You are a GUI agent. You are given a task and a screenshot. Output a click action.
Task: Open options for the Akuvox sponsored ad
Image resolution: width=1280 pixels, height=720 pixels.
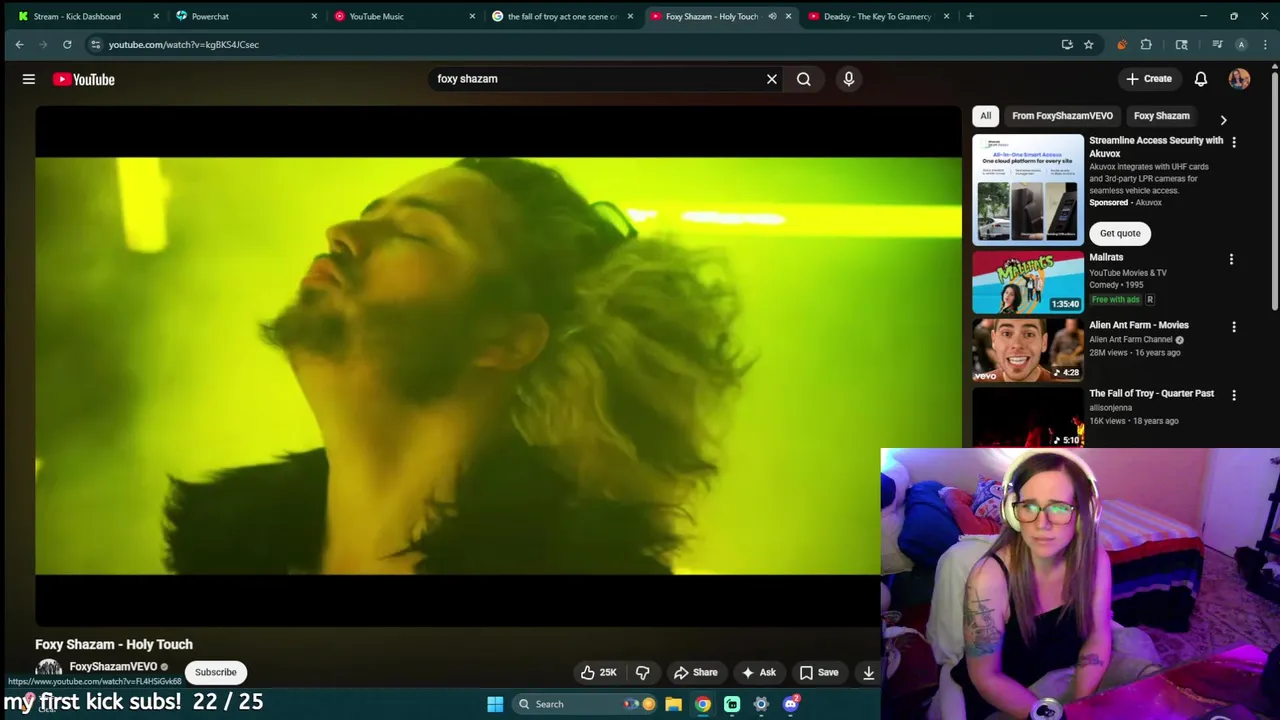pyautogui.click(x=1233, y=142)
